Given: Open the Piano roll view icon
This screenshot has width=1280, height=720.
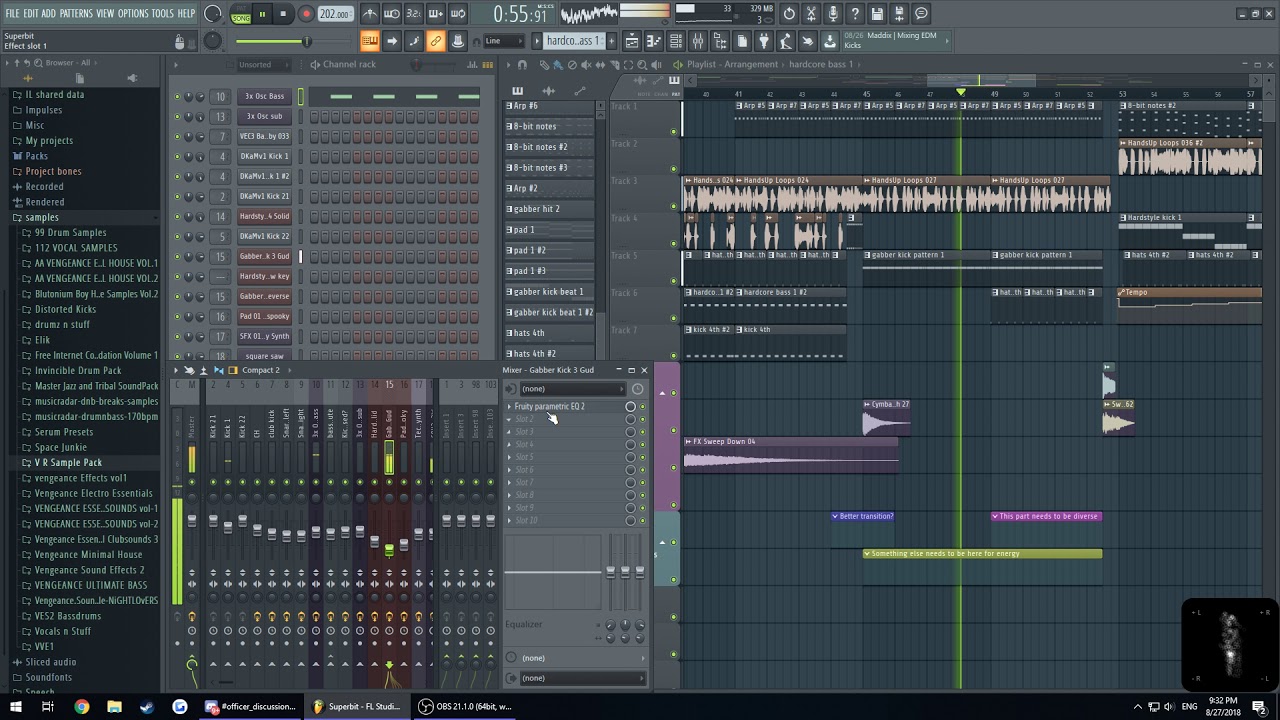Looking at the screenshot, I should 653,41.
